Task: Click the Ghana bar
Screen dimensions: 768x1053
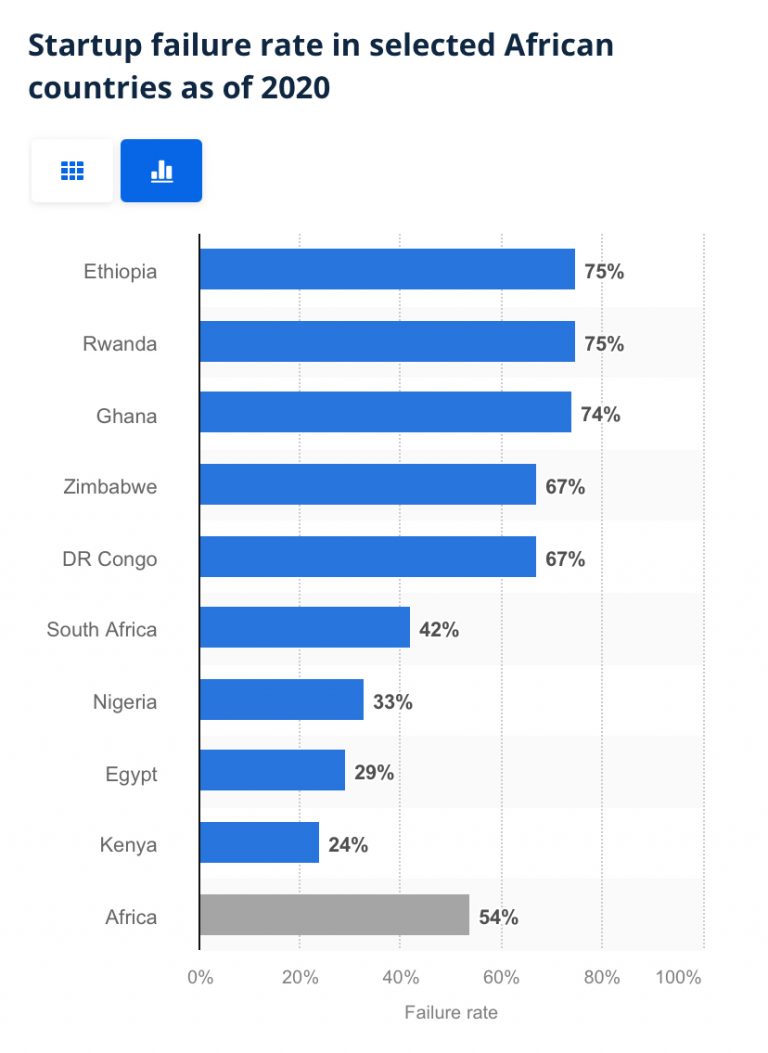Action: point(385,414)
